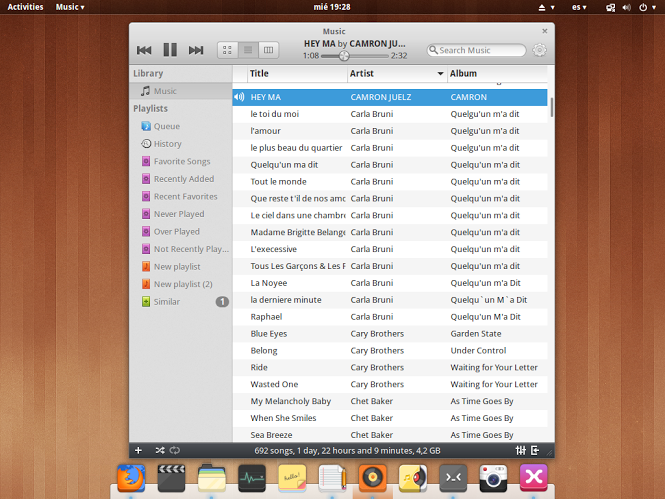665x499 pixels.
Task: Open the Over Played playlist
Action: coord(181,231)
